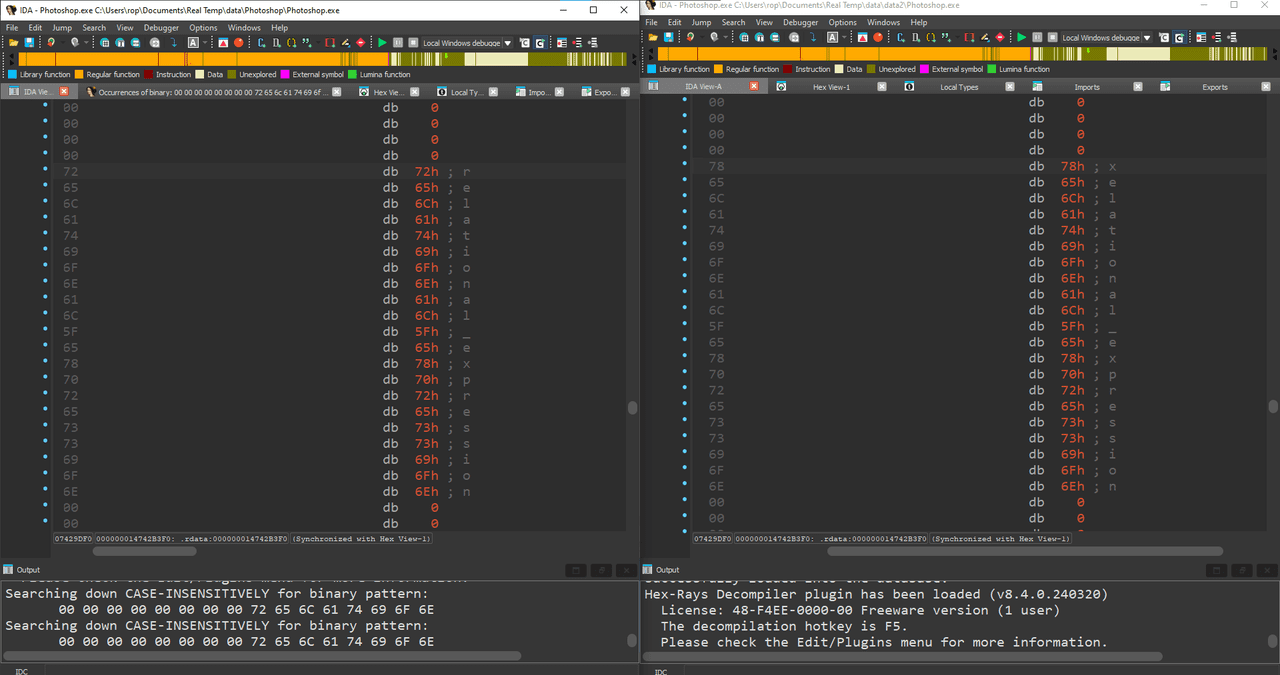This screenshot has height=675, width=1280.
Task: Open Jump menu in left window
Action: [x=60, y=28]
